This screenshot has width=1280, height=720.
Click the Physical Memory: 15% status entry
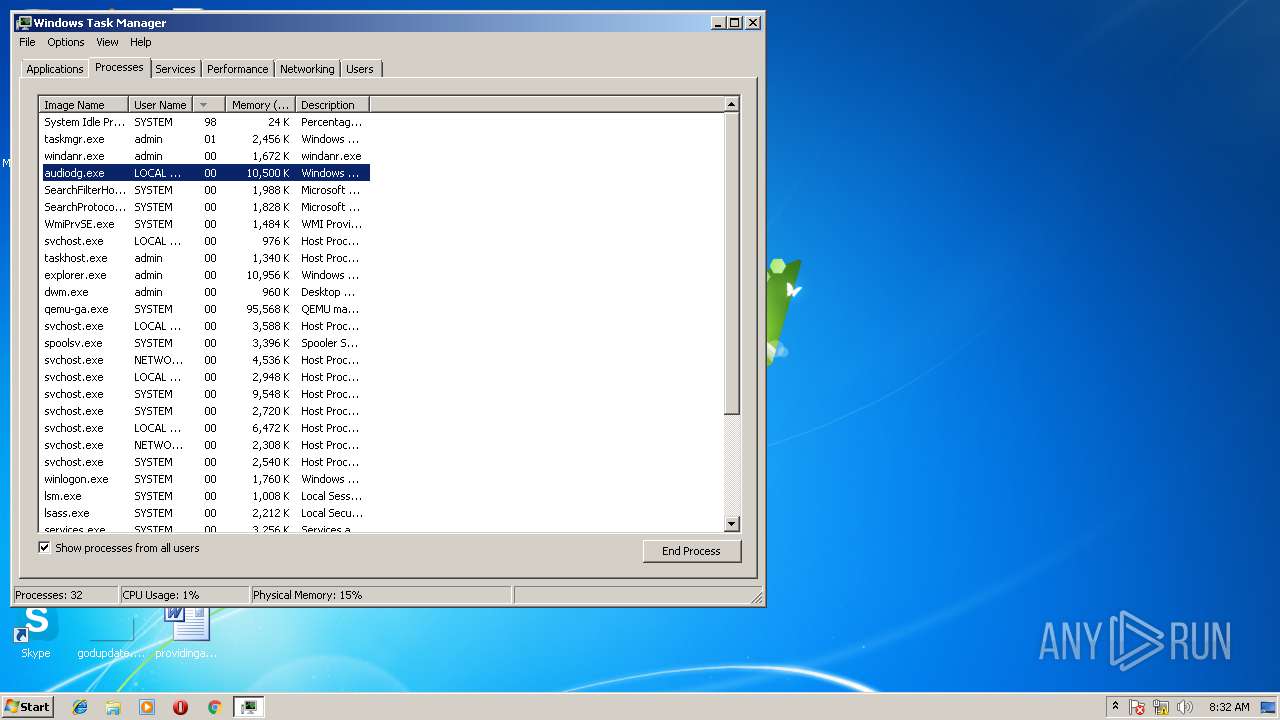coord(381,595)
